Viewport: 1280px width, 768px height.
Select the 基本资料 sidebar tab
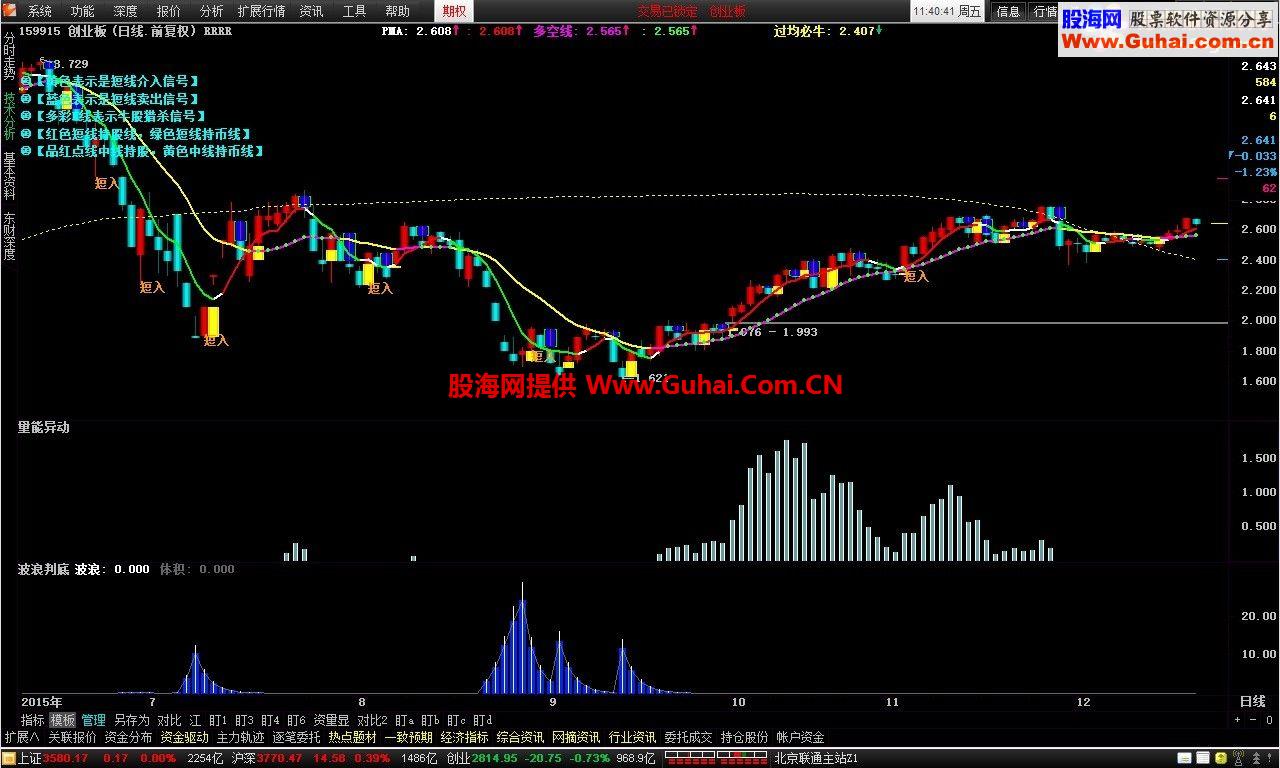pyautogui.click(x=9, y=175)
